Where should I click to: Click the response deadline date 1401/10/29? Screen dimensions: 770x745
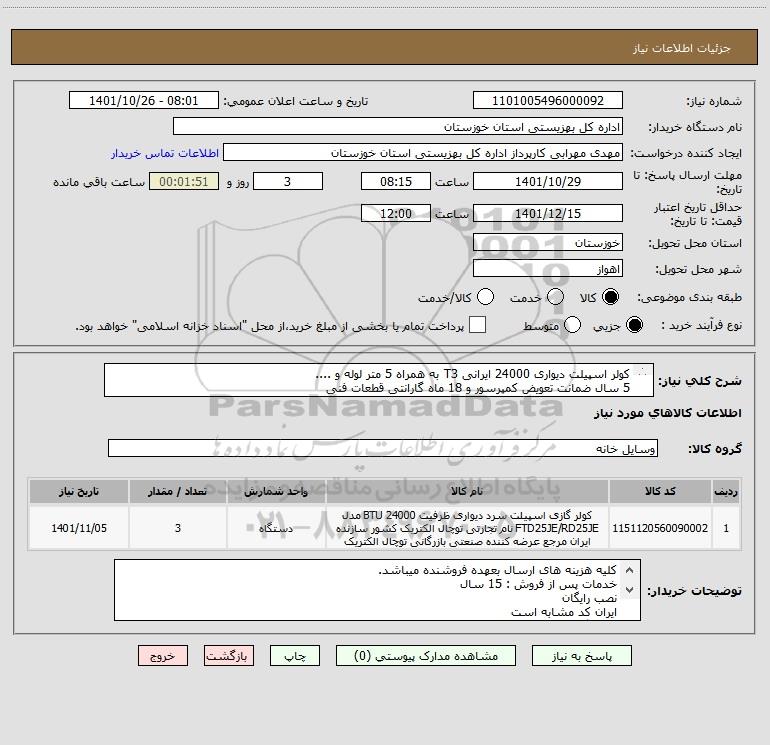(548, 181)
